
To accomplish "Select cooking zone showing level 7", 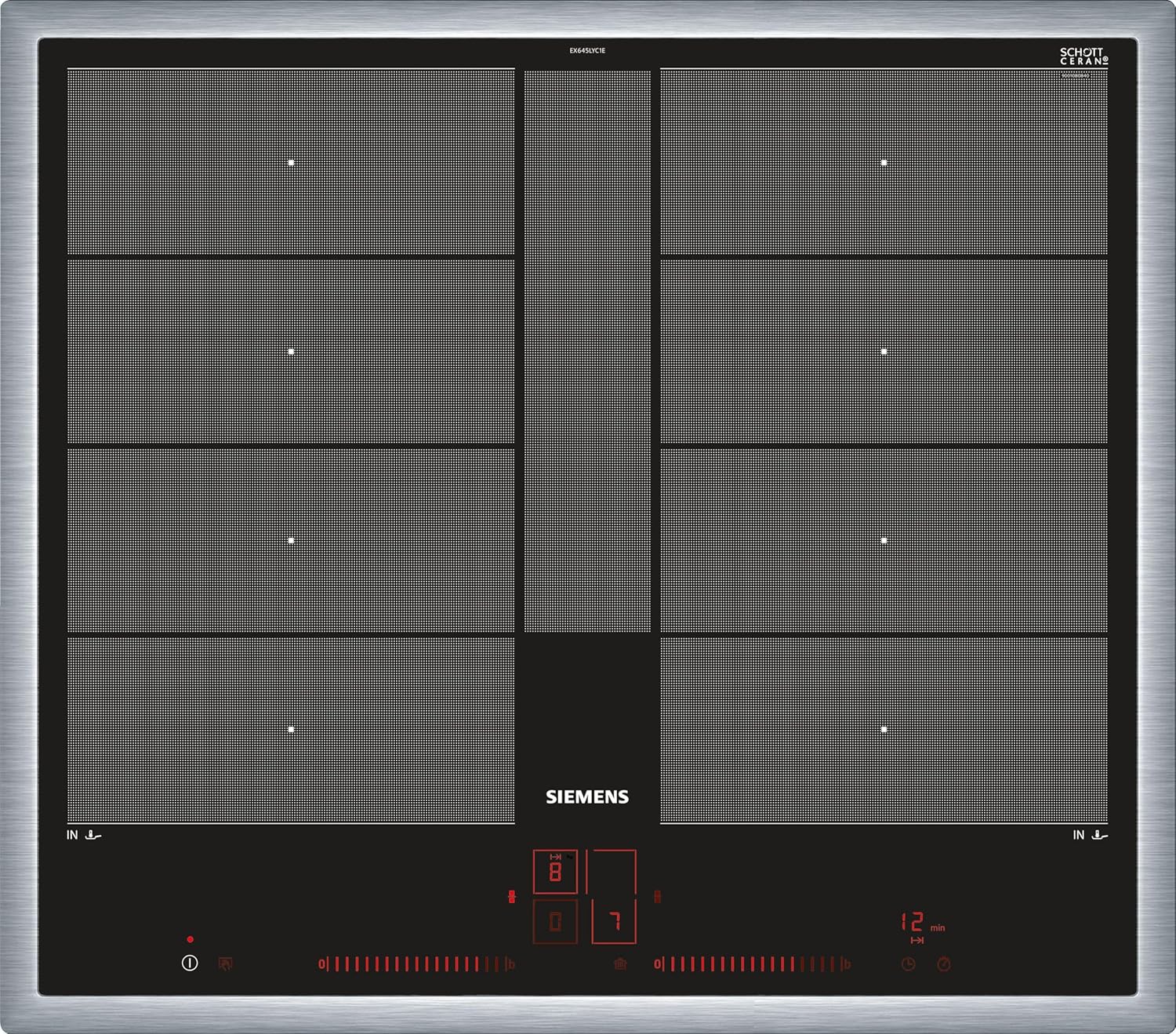I will 614,922.
